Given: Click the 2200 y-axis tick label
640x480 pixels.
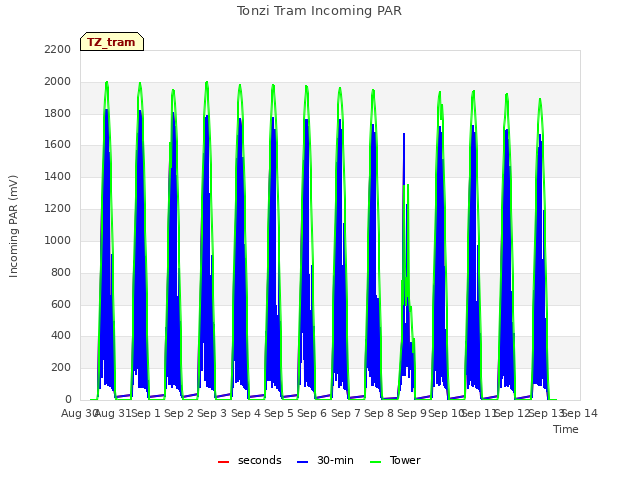Looking at the screenshot, I should [x=58, y=49].
